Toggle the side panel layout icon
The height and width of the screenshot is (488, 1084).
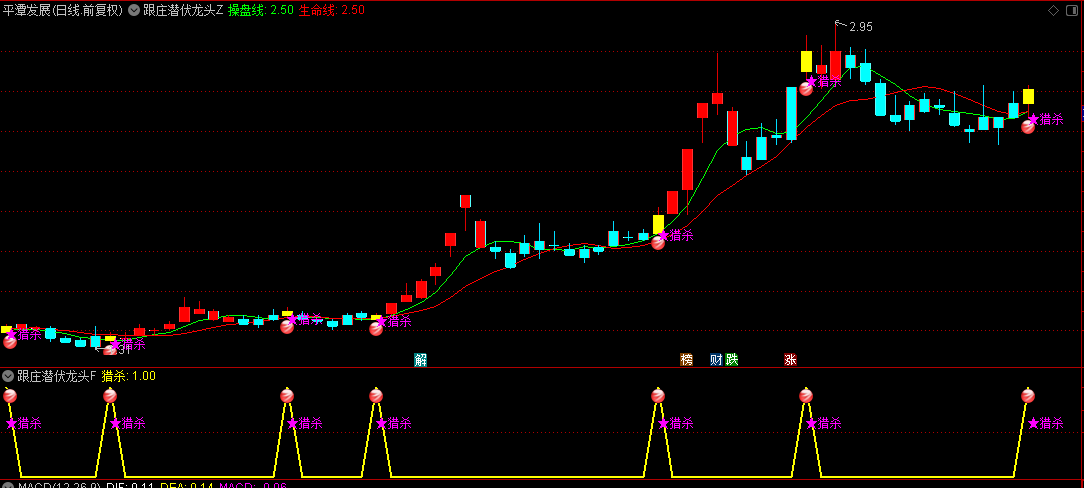point(1073,10)
